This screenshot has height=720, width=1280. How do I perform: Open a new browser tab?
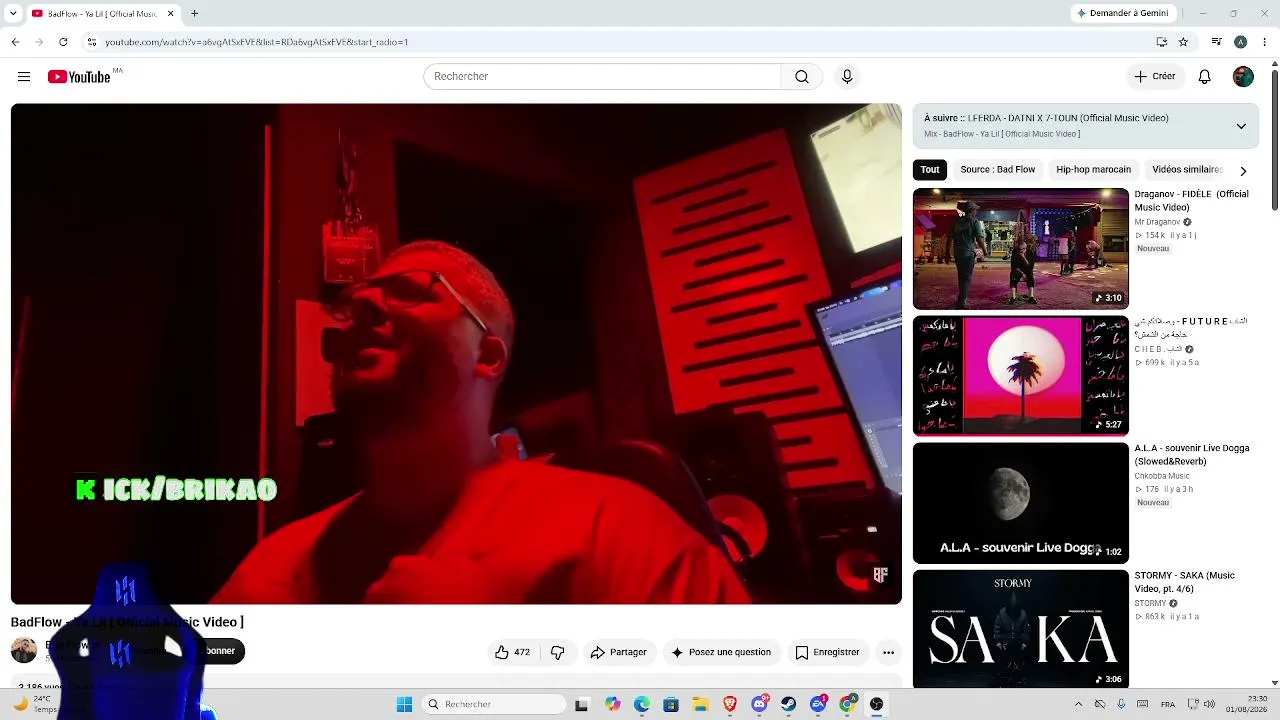pyautogui.click(x=194, y=13)
